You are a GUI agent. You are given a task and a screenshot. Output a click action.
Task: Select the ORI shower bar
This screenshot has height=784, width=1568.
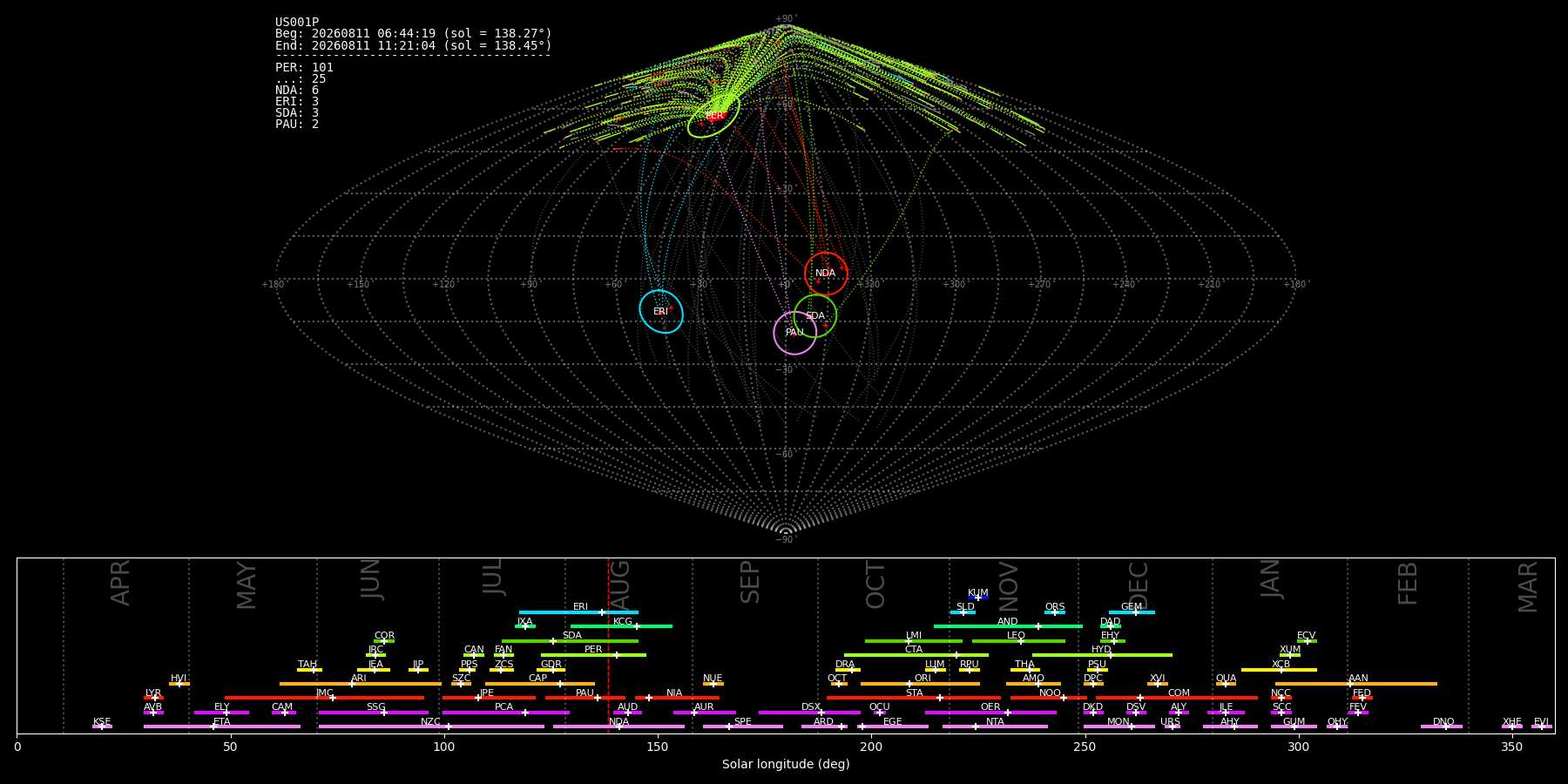tap(920, 684)
